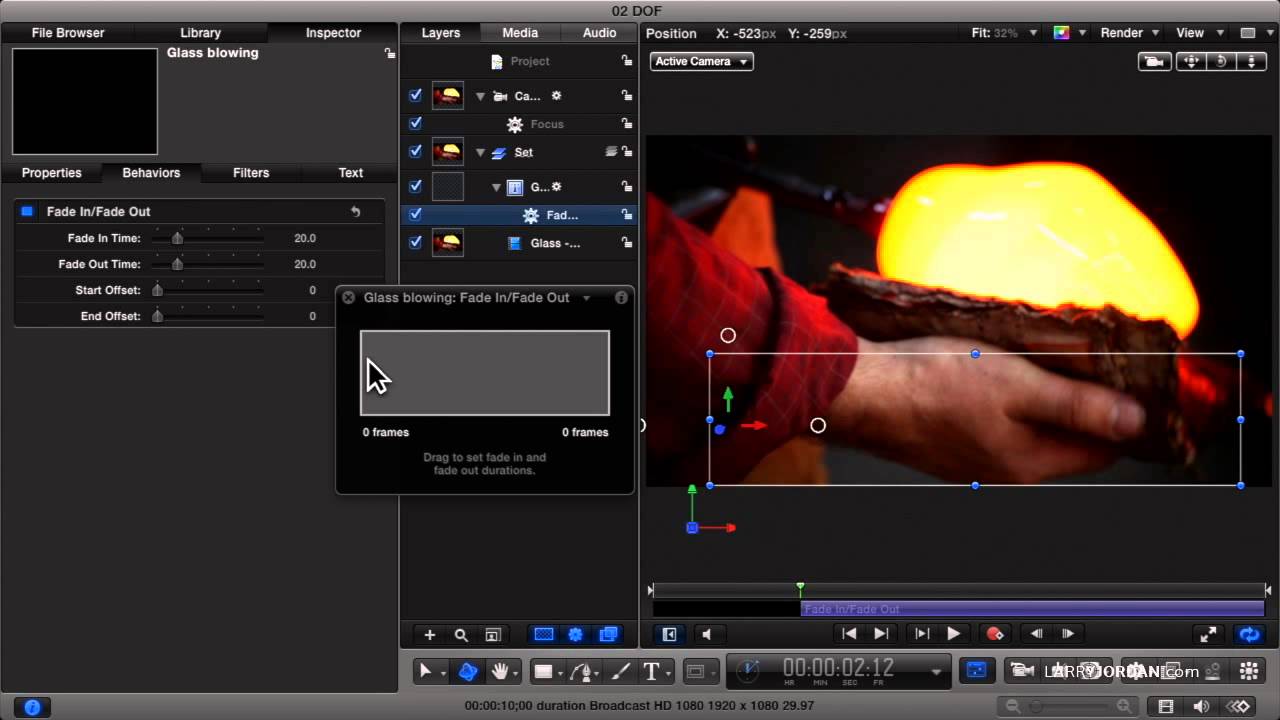The height and width of the screenshot is (720, 1280).
Task: Show behaviors gear button in Layers list
Action: click(x=576, y=634)
